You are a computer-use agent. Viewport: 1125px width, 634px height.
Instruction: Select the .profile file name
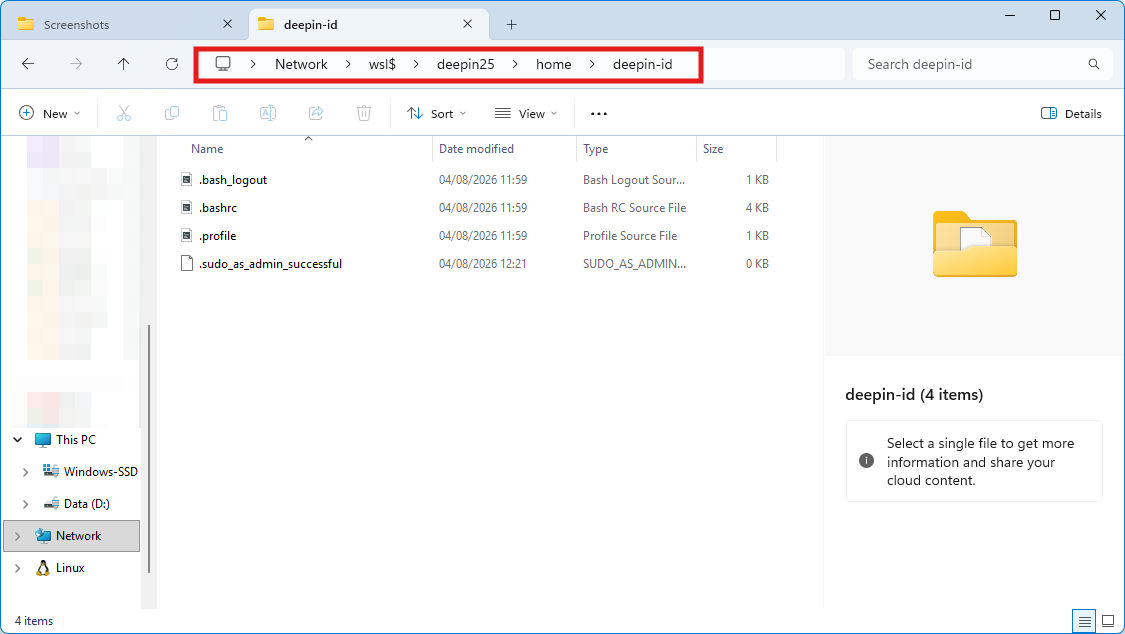(217, 236)
